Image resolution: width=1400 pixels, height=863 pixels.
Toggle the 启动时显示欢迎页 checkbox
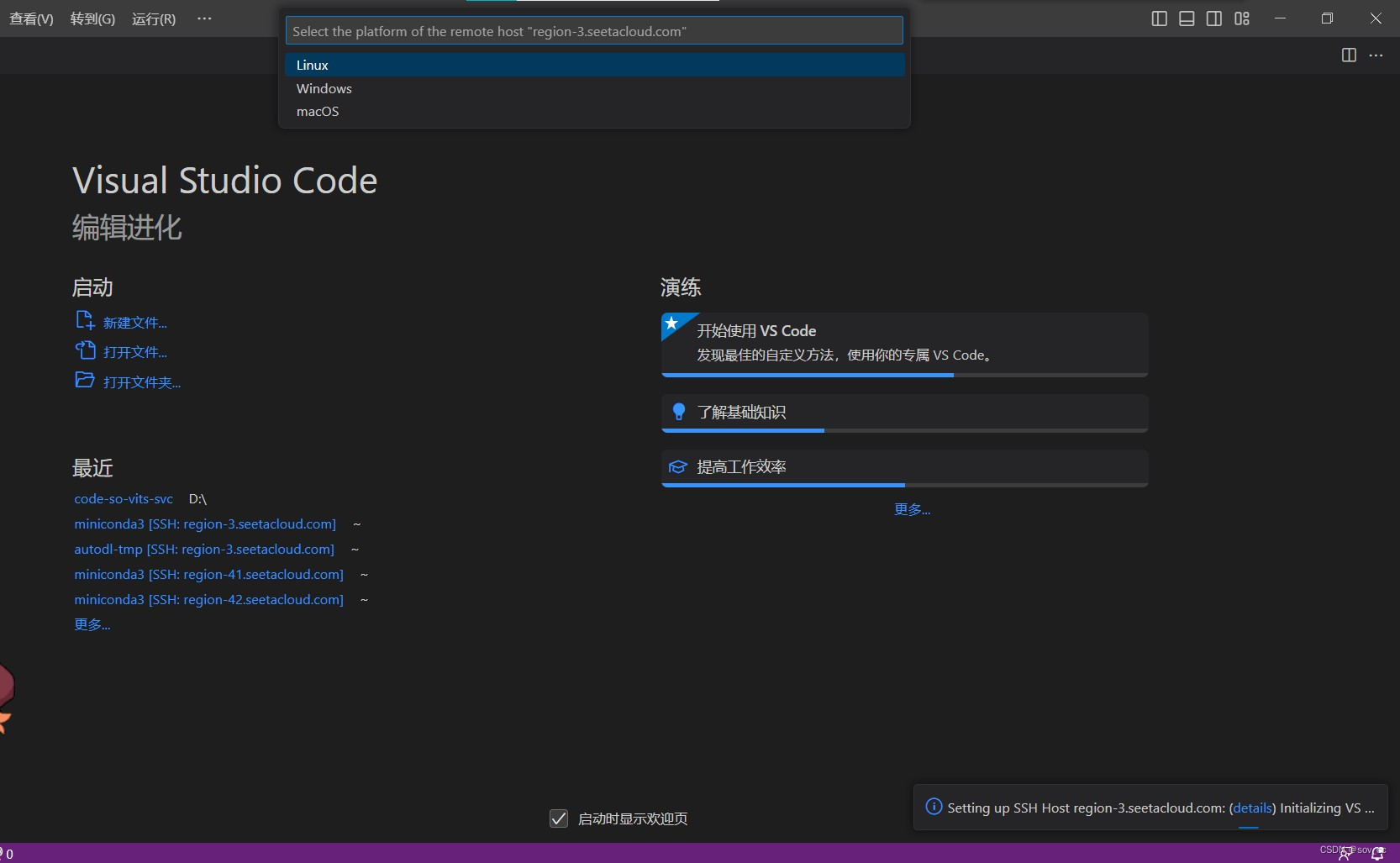coord(559,818)
